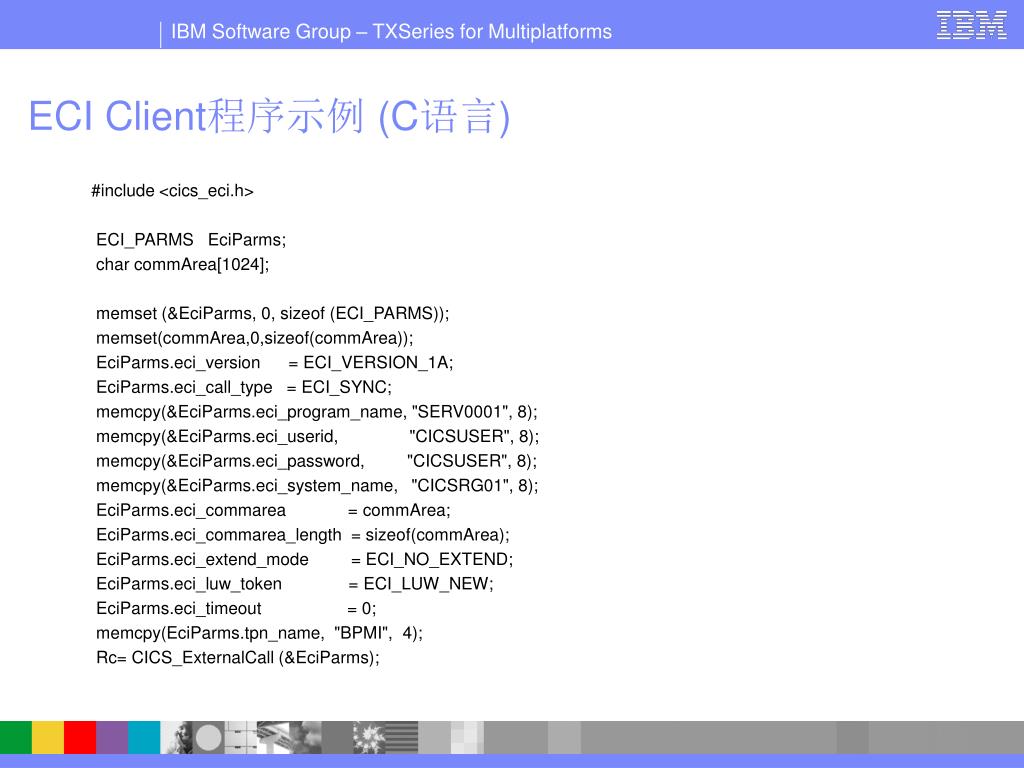
Task: Click the line 'EciParms.eci_timeout = 0;'
Action: point(236,609)
